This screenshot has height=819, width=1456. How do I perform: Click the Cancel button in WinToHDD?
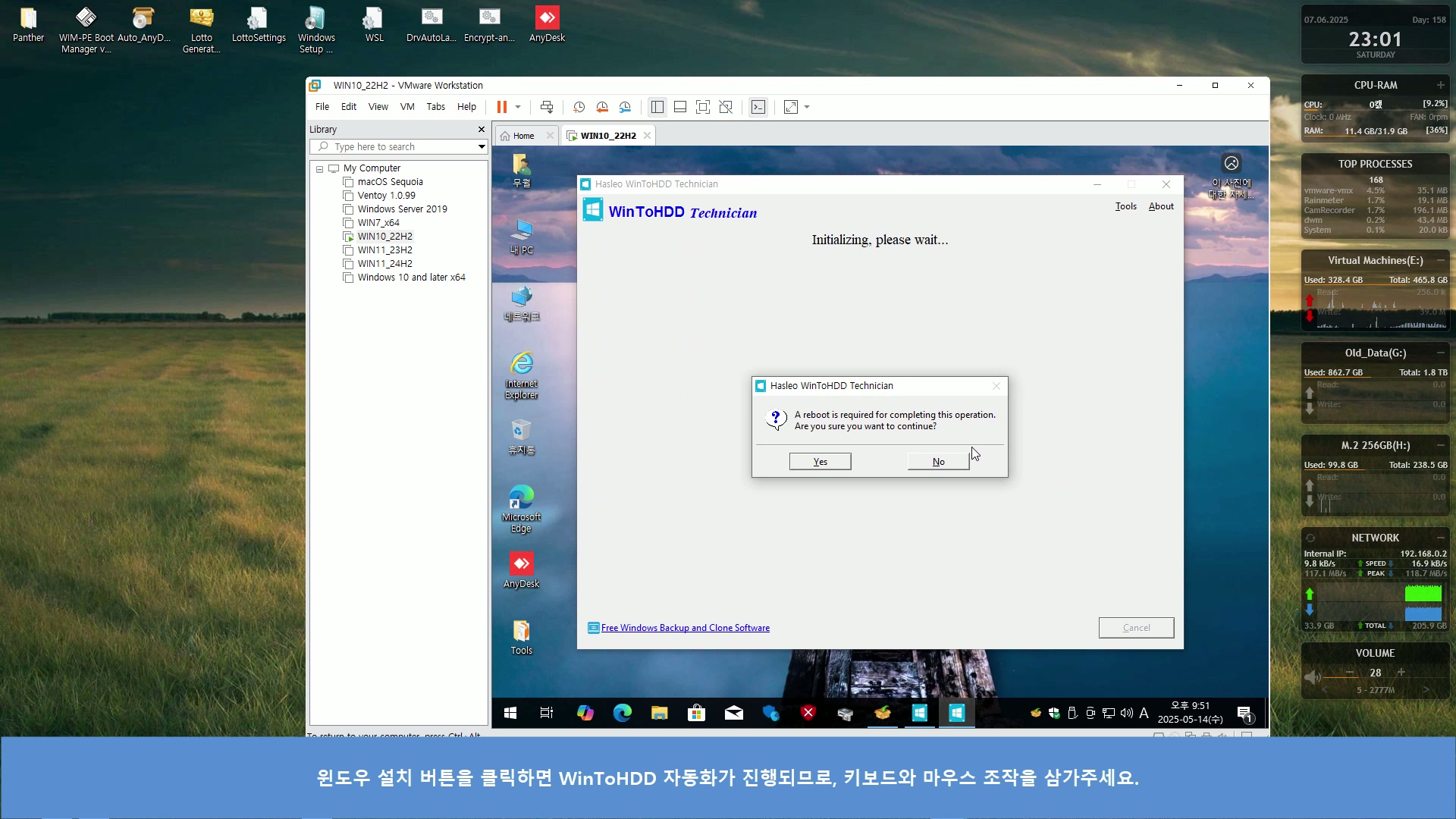[x=1136, y=628]
